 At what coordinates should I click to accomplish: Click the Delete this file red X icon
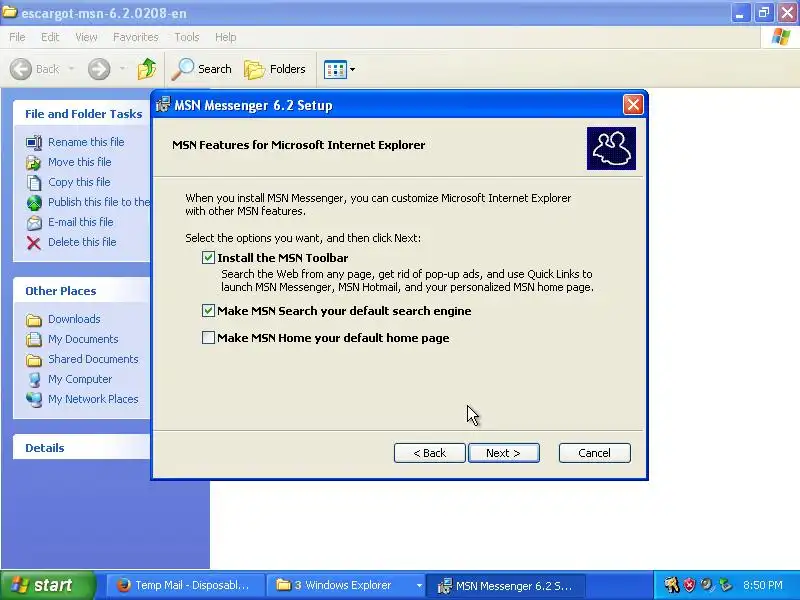[34, 243]
